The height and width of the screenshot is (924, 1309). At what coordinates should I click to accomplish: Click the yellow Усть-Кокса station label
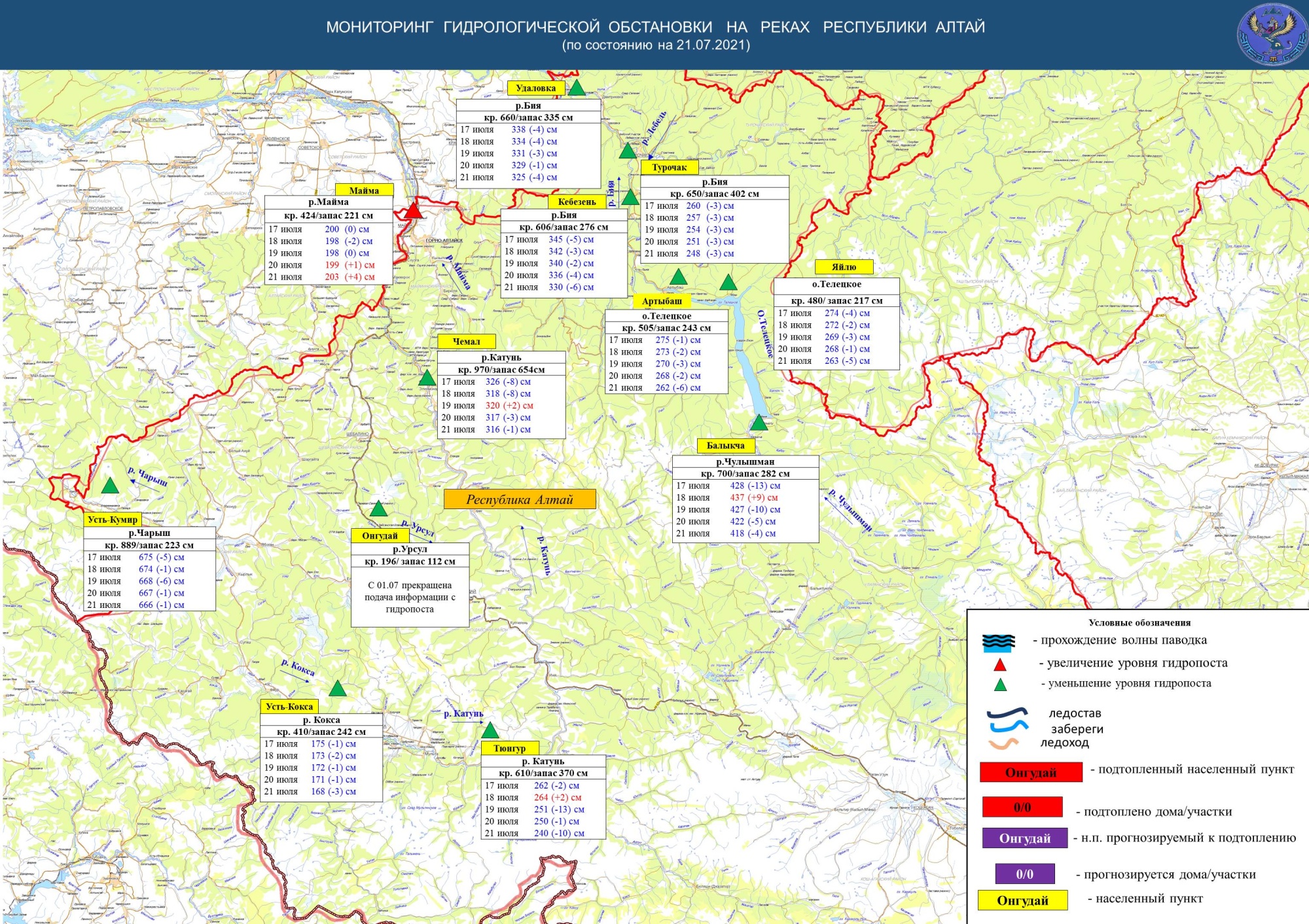pos(289,707)
